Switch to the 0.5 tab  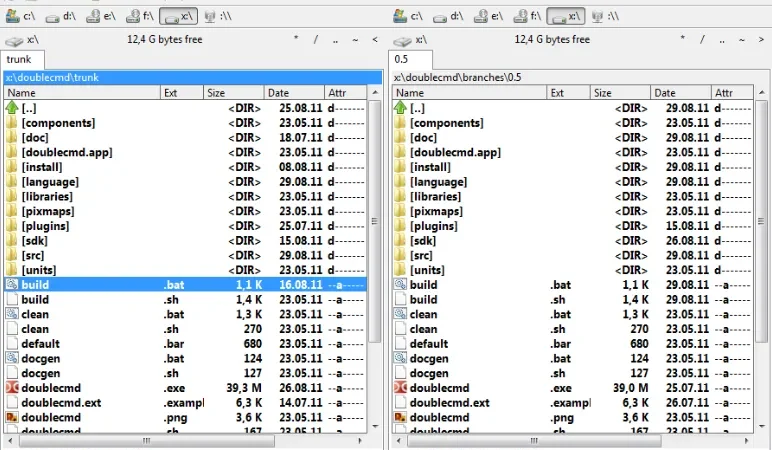[x=410, y=60]
